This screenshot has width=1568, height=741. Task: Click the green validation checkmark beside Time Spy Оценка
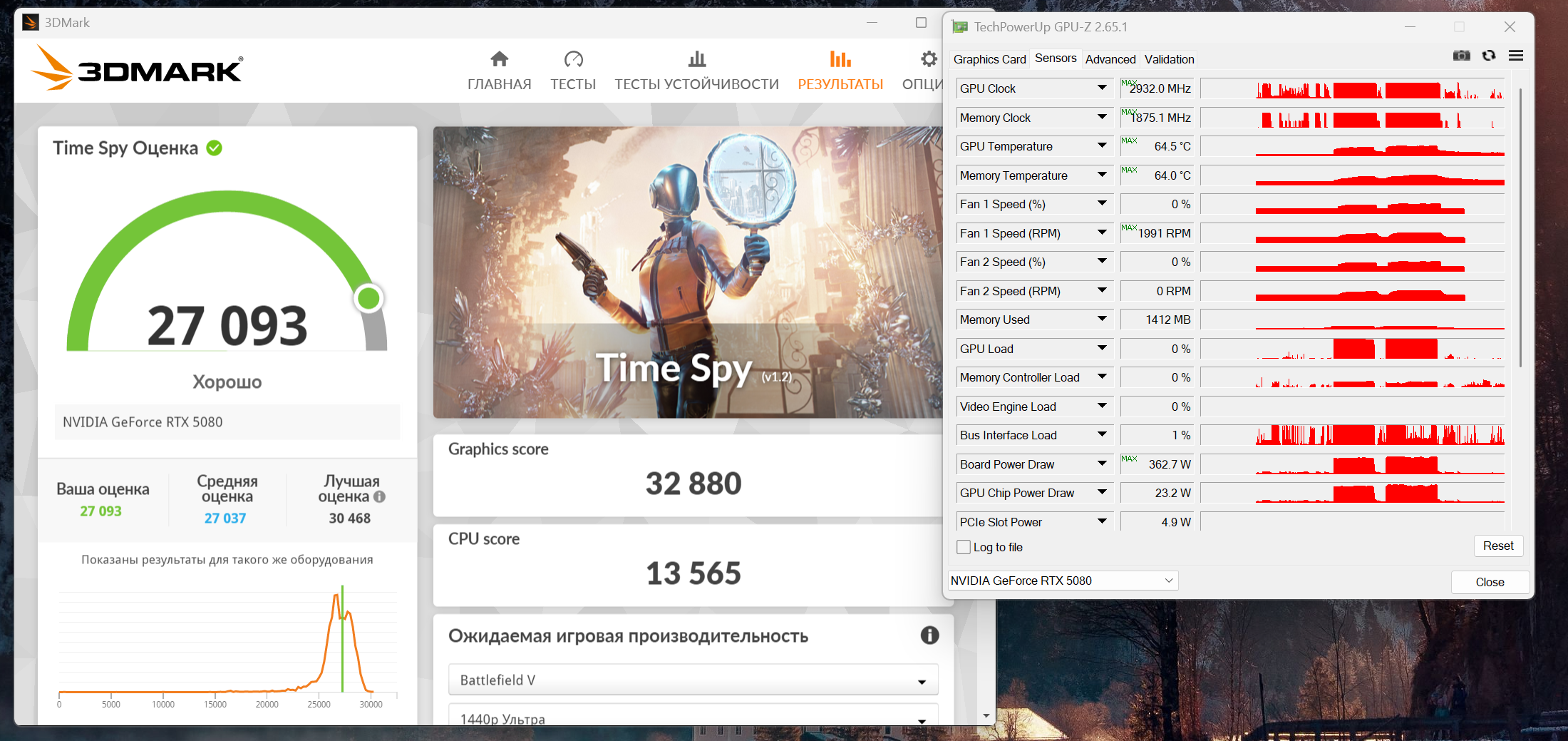tap(214, 148)
